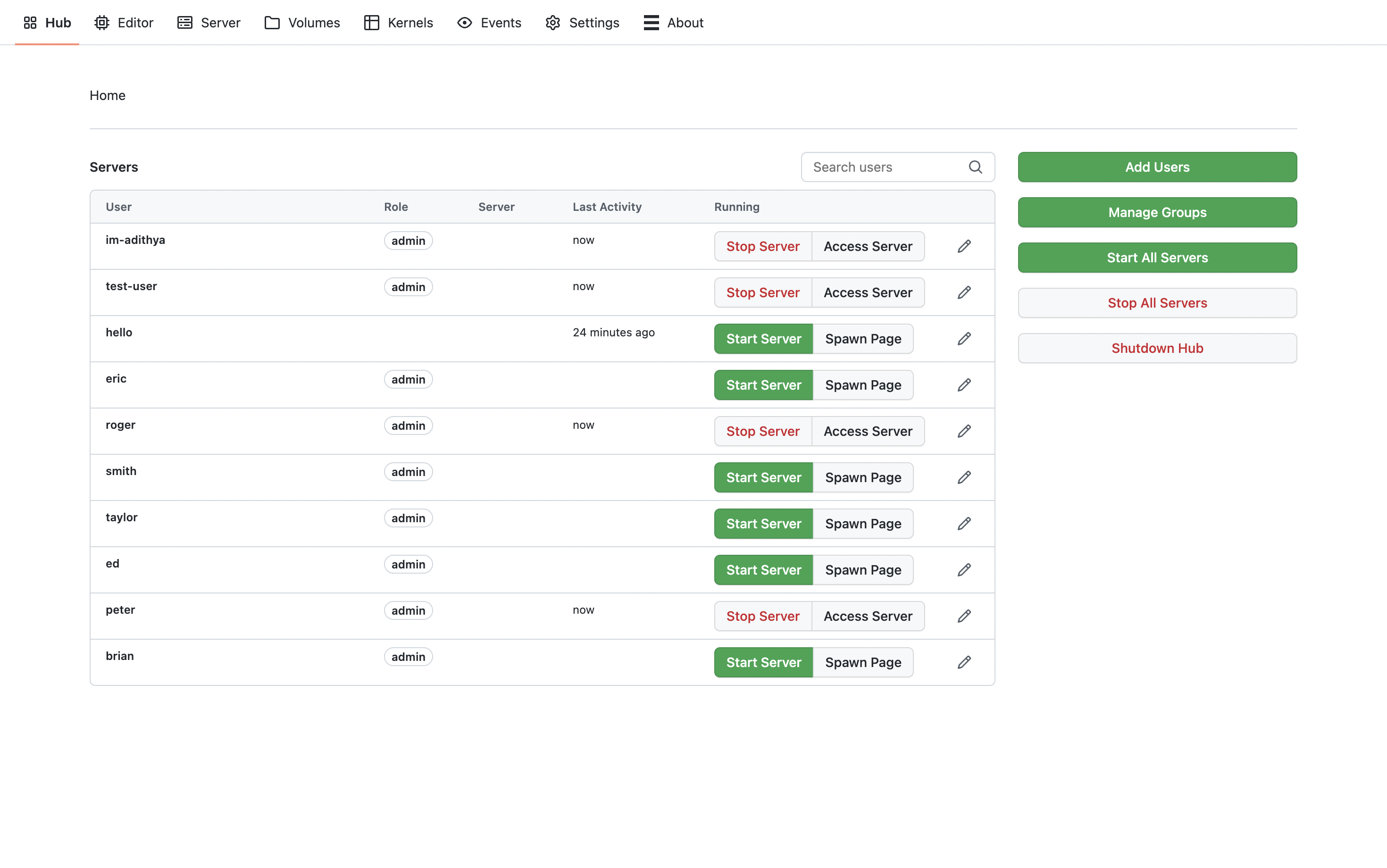This screenshot has width=1387, height=868.
Task: Edit user im-adithya with the pencil icon
Action: pos(964,246)
